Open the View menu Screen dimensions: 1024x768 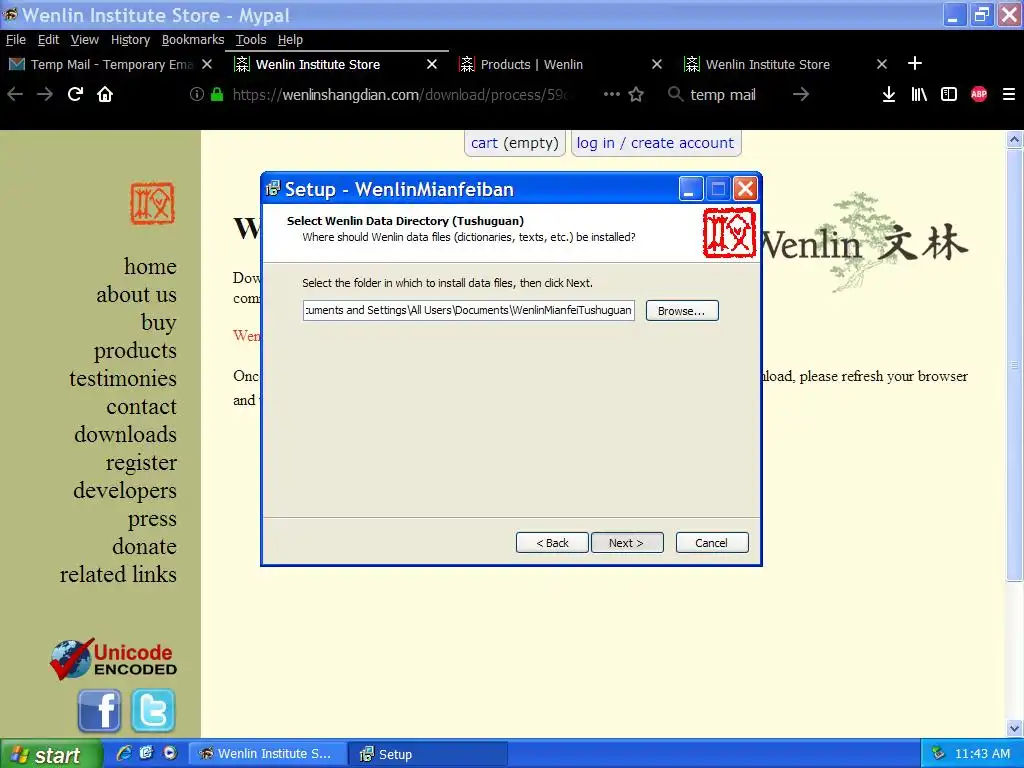(85, 40)
